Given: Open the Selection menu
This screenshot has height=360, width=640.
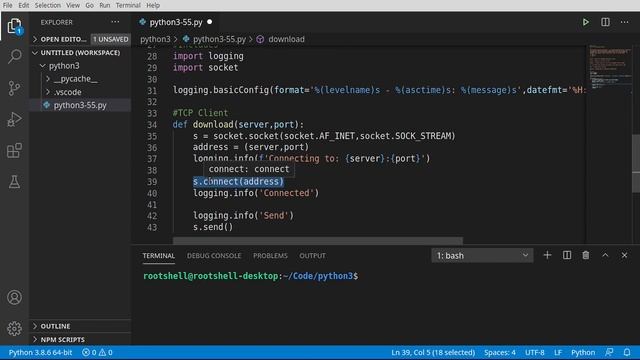Looking at the screenshot, I should coord(48,5).
